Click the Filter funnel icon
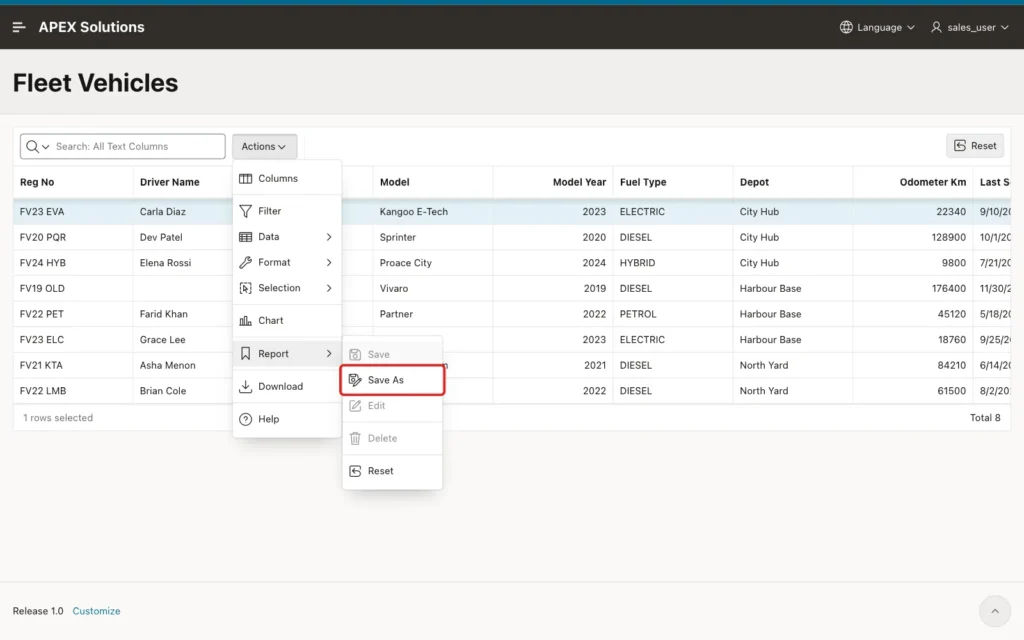Screen dimensions: 1024x640 point(246,211)
